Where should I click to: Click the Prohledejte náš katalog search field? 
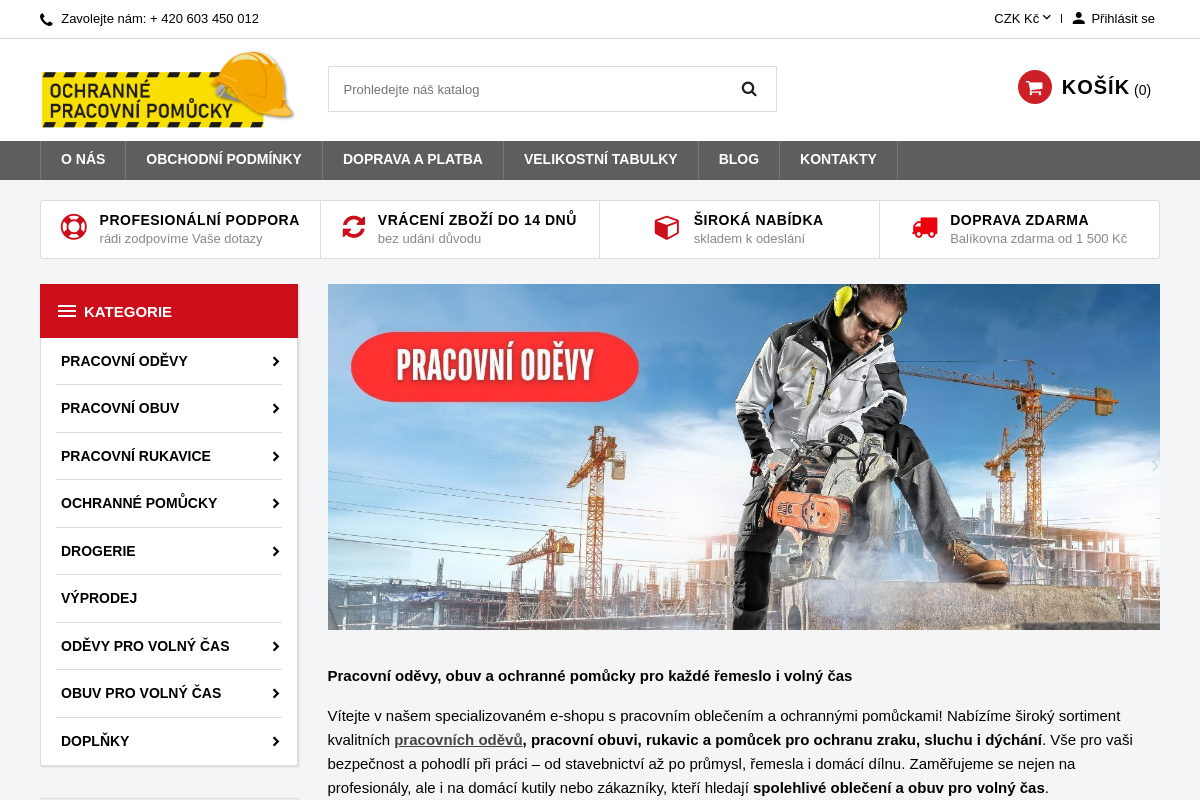530,89
